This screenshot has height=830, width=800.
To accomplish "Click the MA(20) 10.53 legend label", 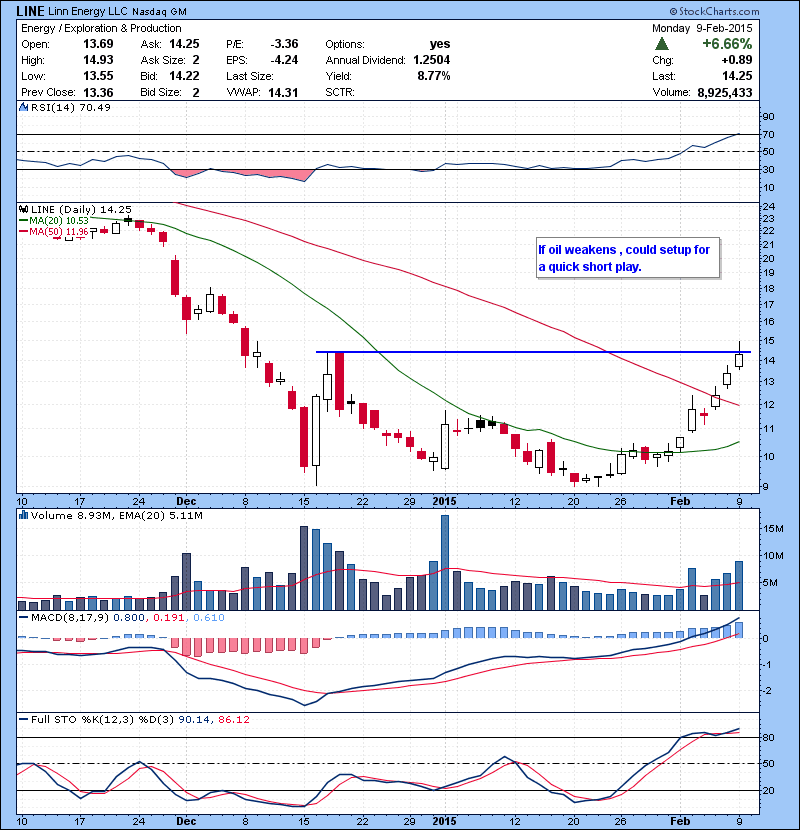I will [x=58, y=221].
